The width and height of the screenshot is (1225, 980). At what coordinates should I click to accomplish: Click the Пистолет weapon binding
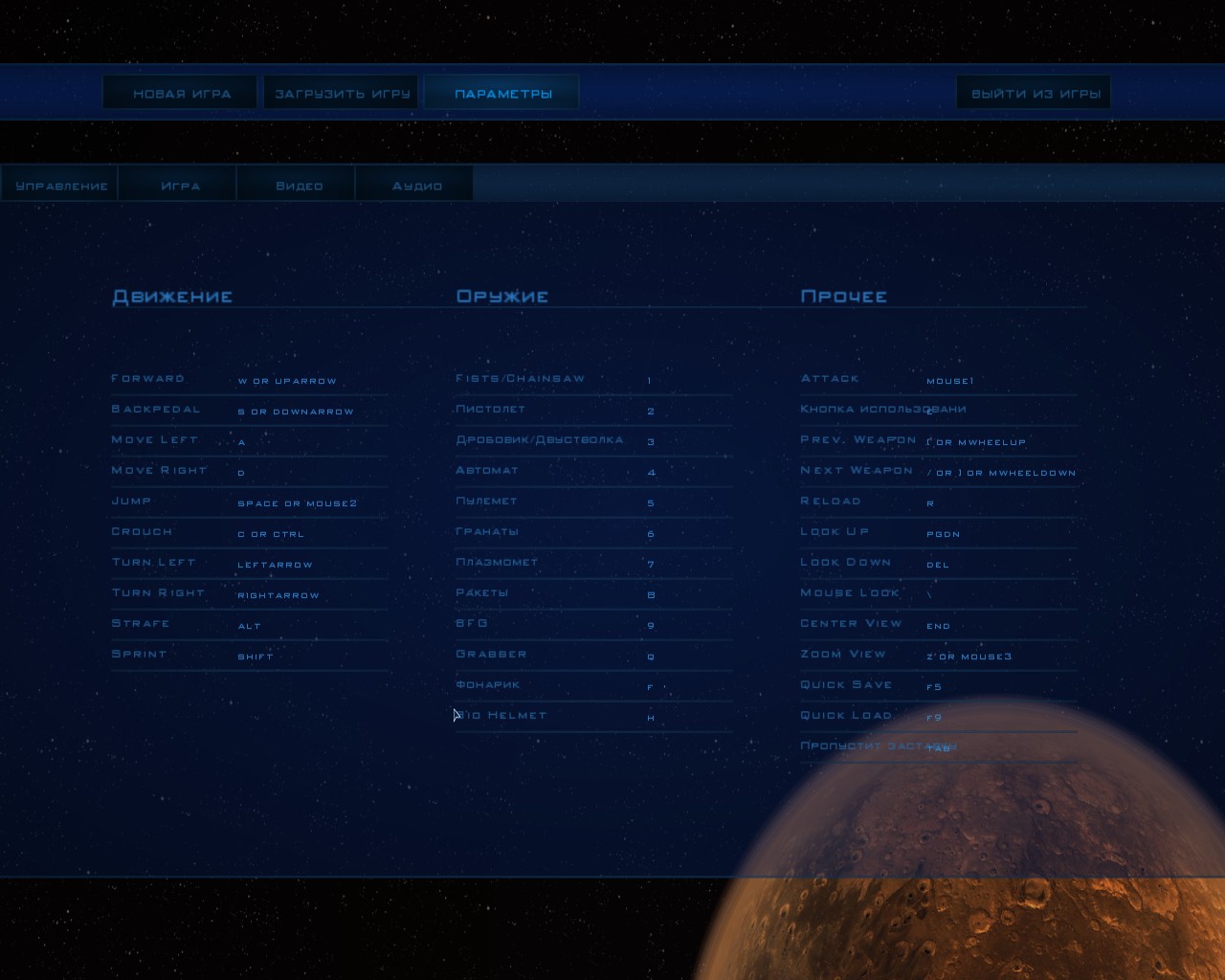(x=594, y=411)
